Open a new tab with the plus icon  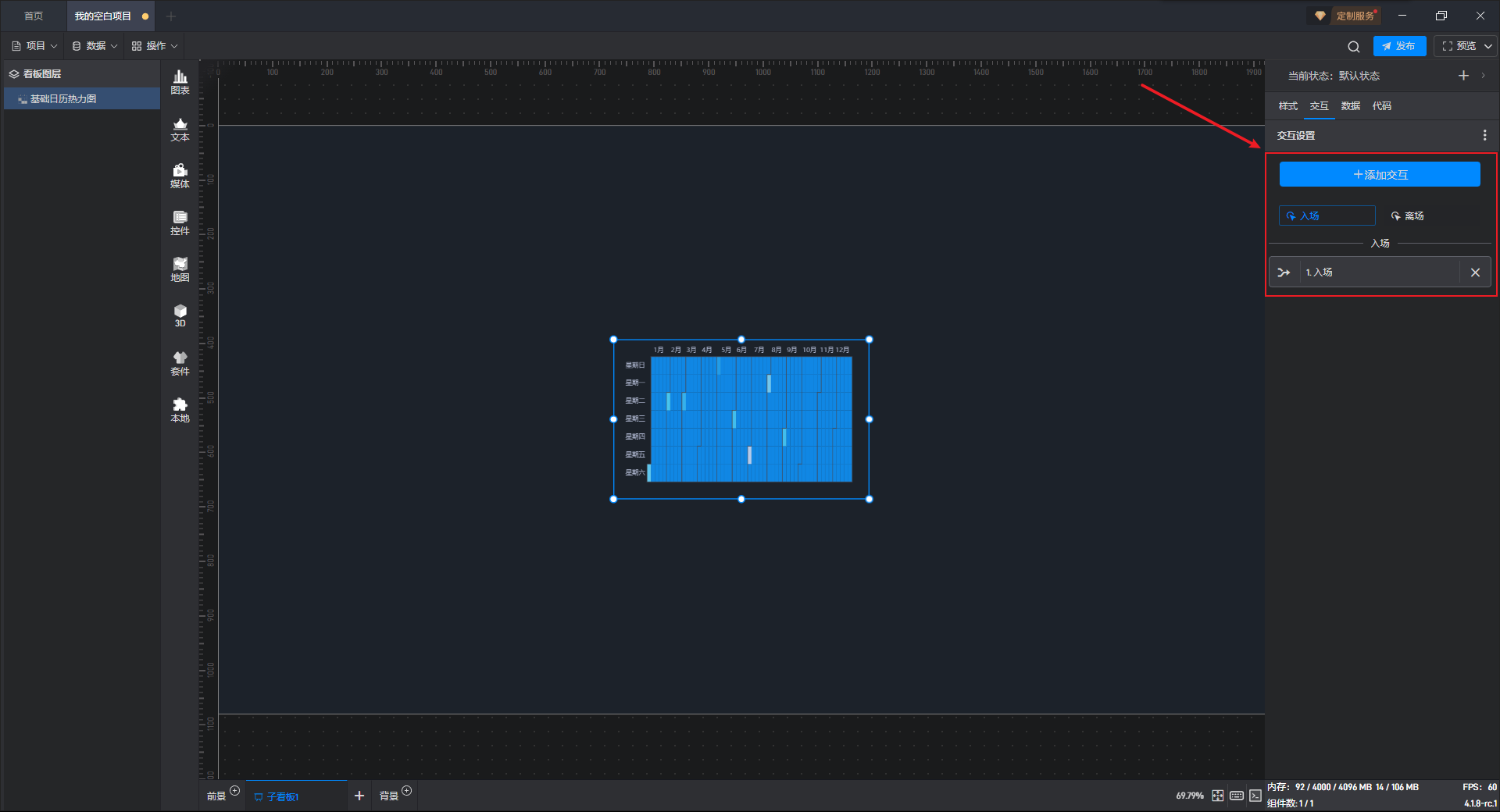tap(171, 16)
